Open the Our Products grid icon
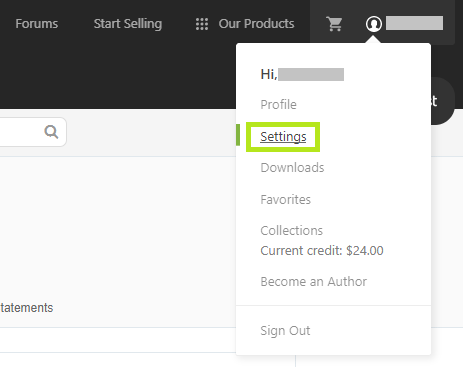463x367 pixels. (x=202, y=24)
